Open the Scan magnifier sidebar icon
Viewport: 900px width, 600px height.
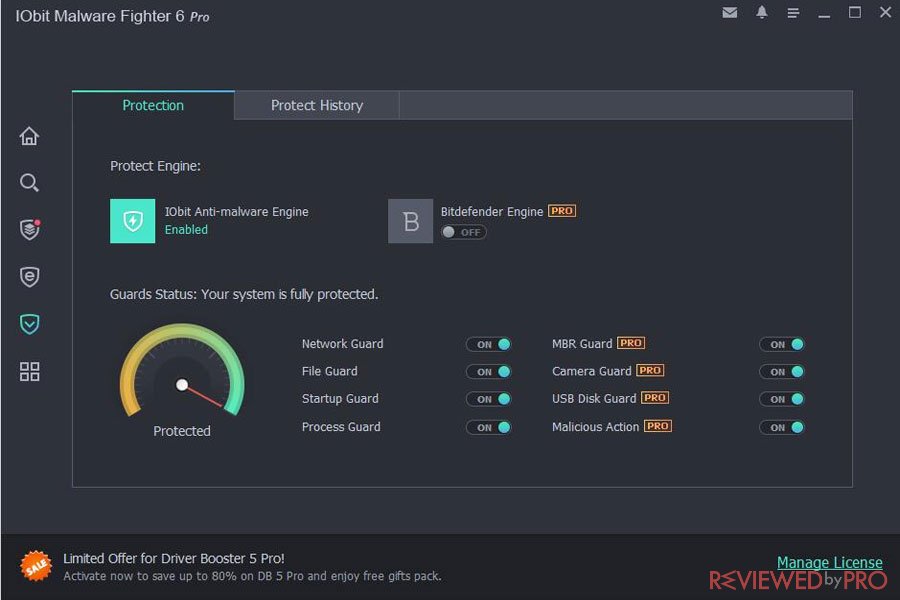tap(29, 183)
